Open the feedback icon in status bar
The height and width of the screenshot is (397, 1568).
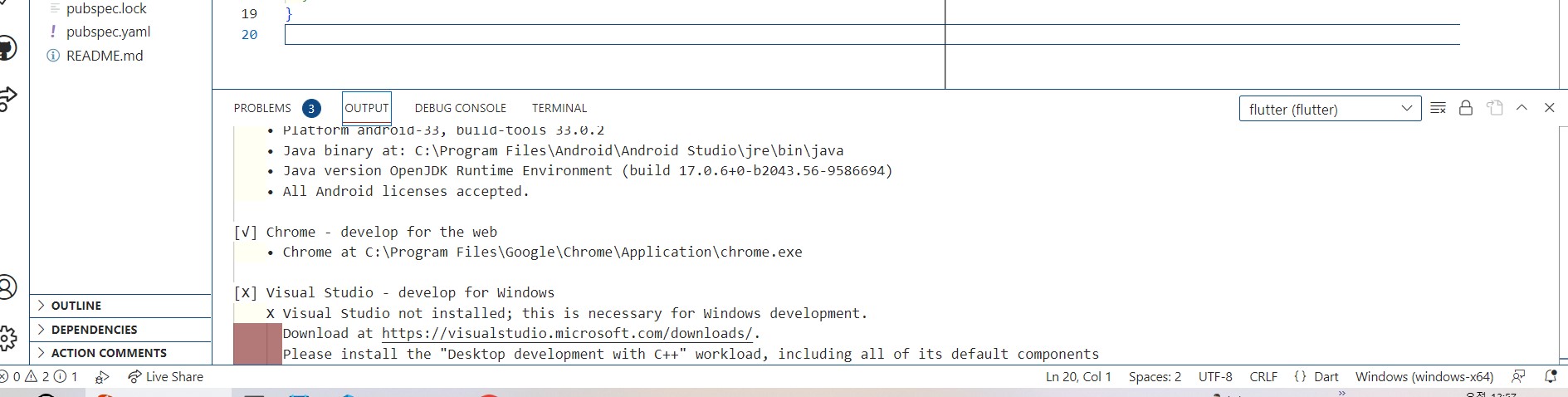(x=1518, y=376)
